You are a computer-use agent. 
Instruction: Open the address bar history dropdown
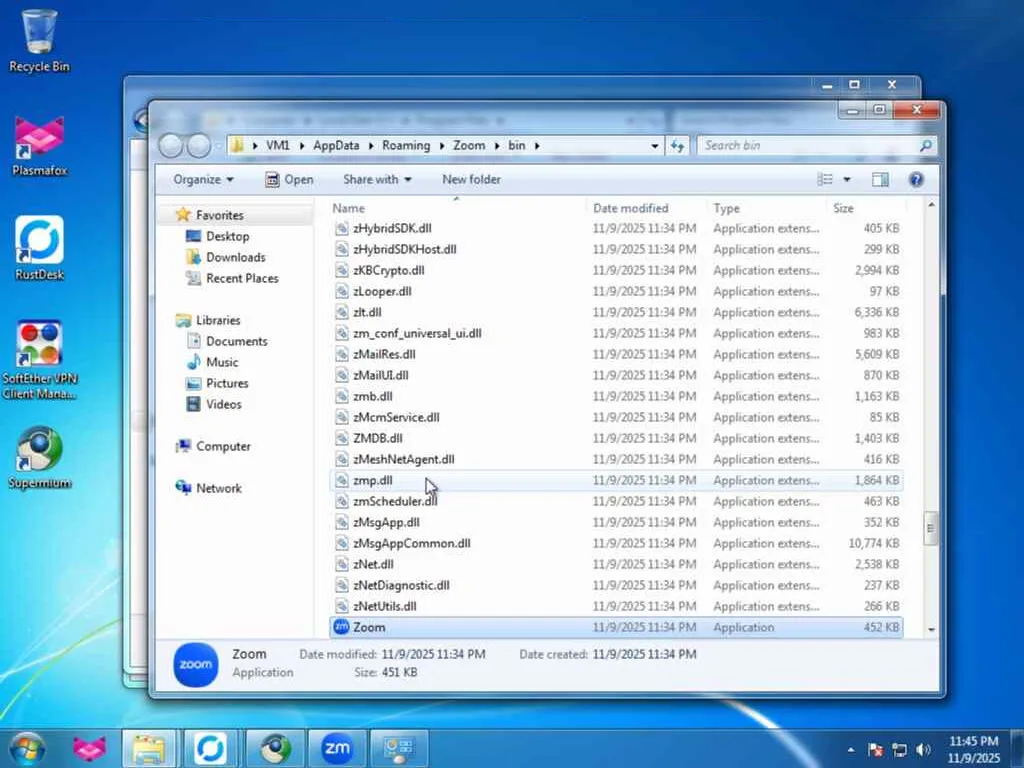[654, 146]
